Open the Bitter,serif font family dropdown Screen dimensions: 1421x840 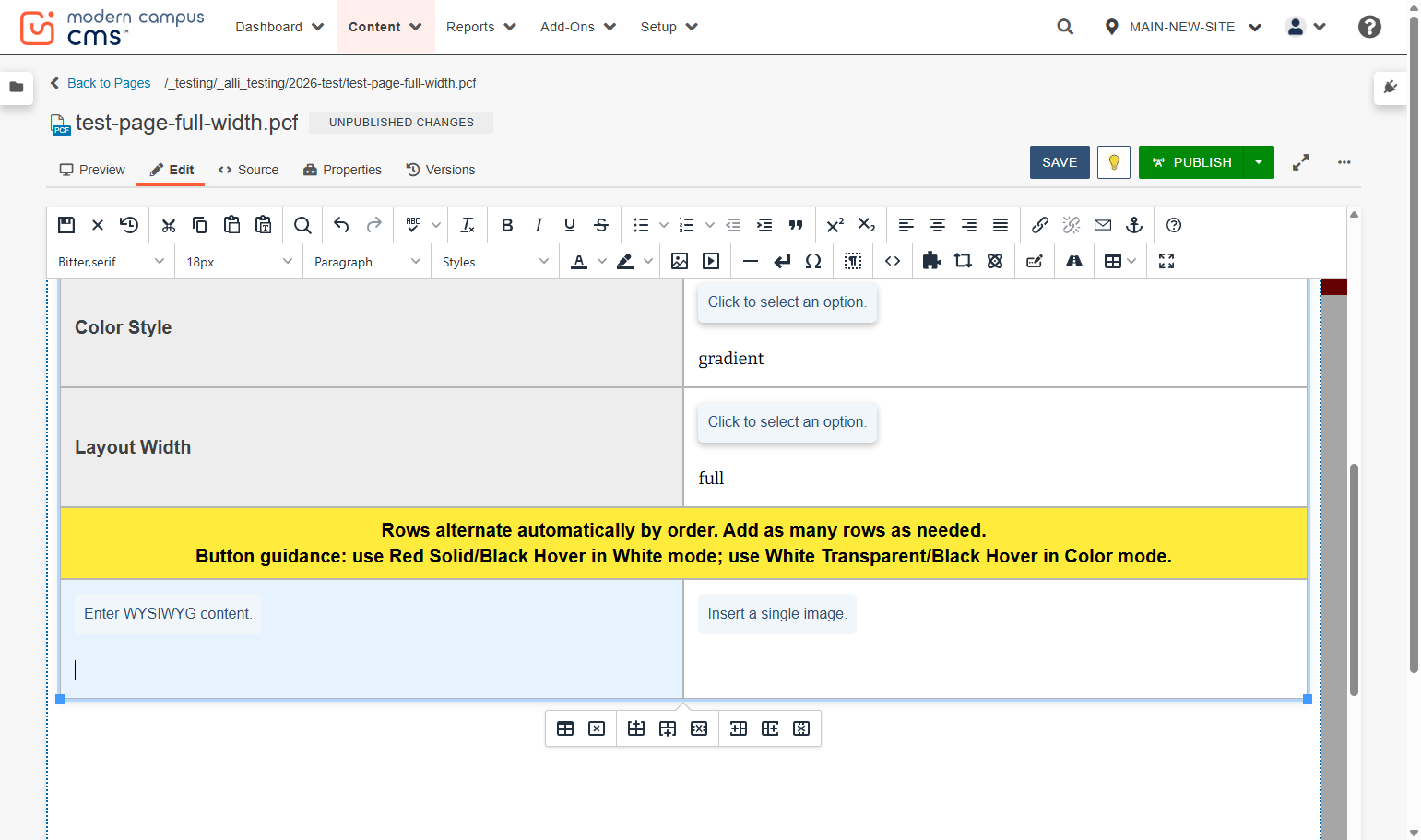pyautogui.click(x=111, y=262)
